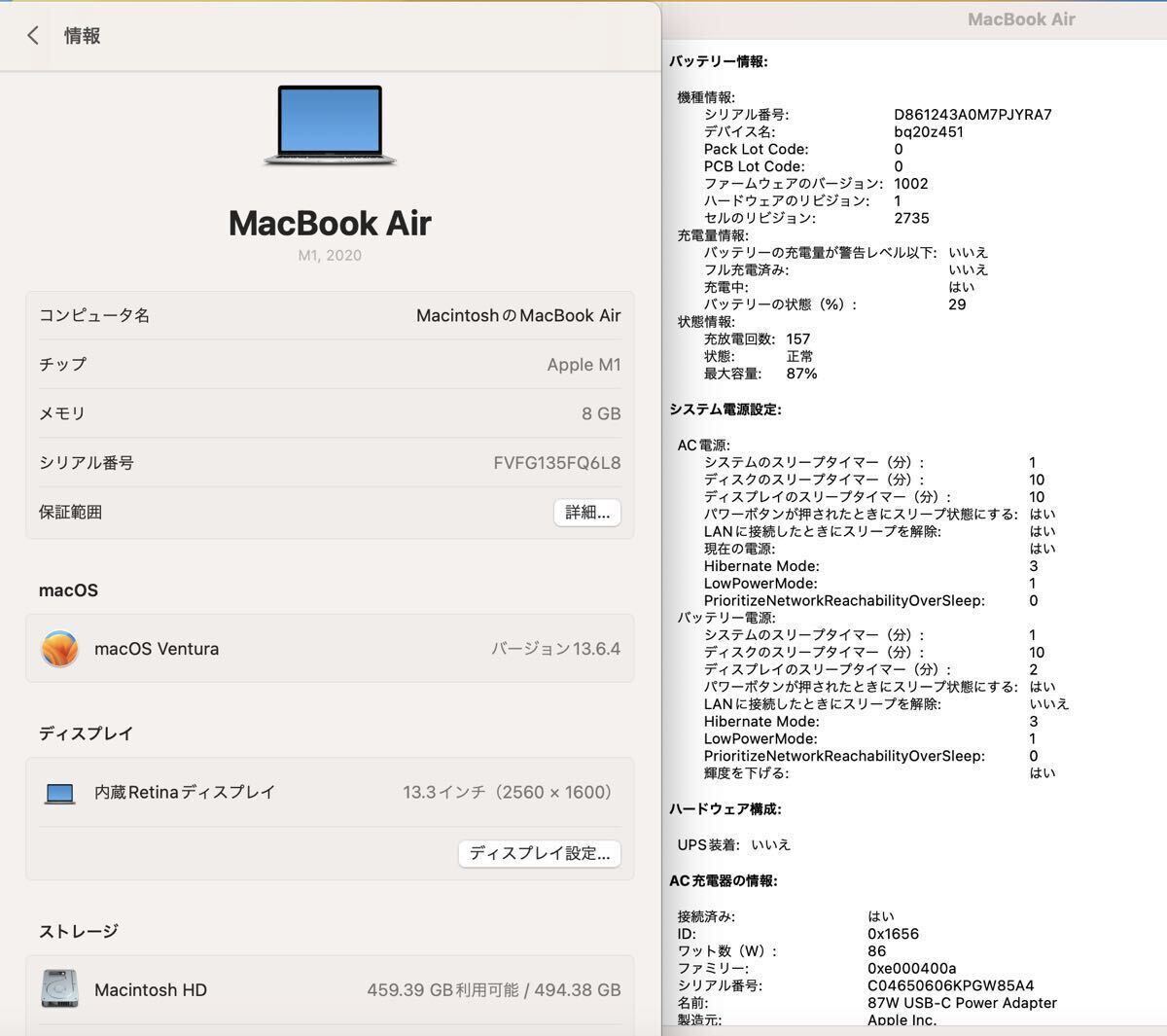
Task: Click device name bq20z451
Action: [x=929, y=132]
